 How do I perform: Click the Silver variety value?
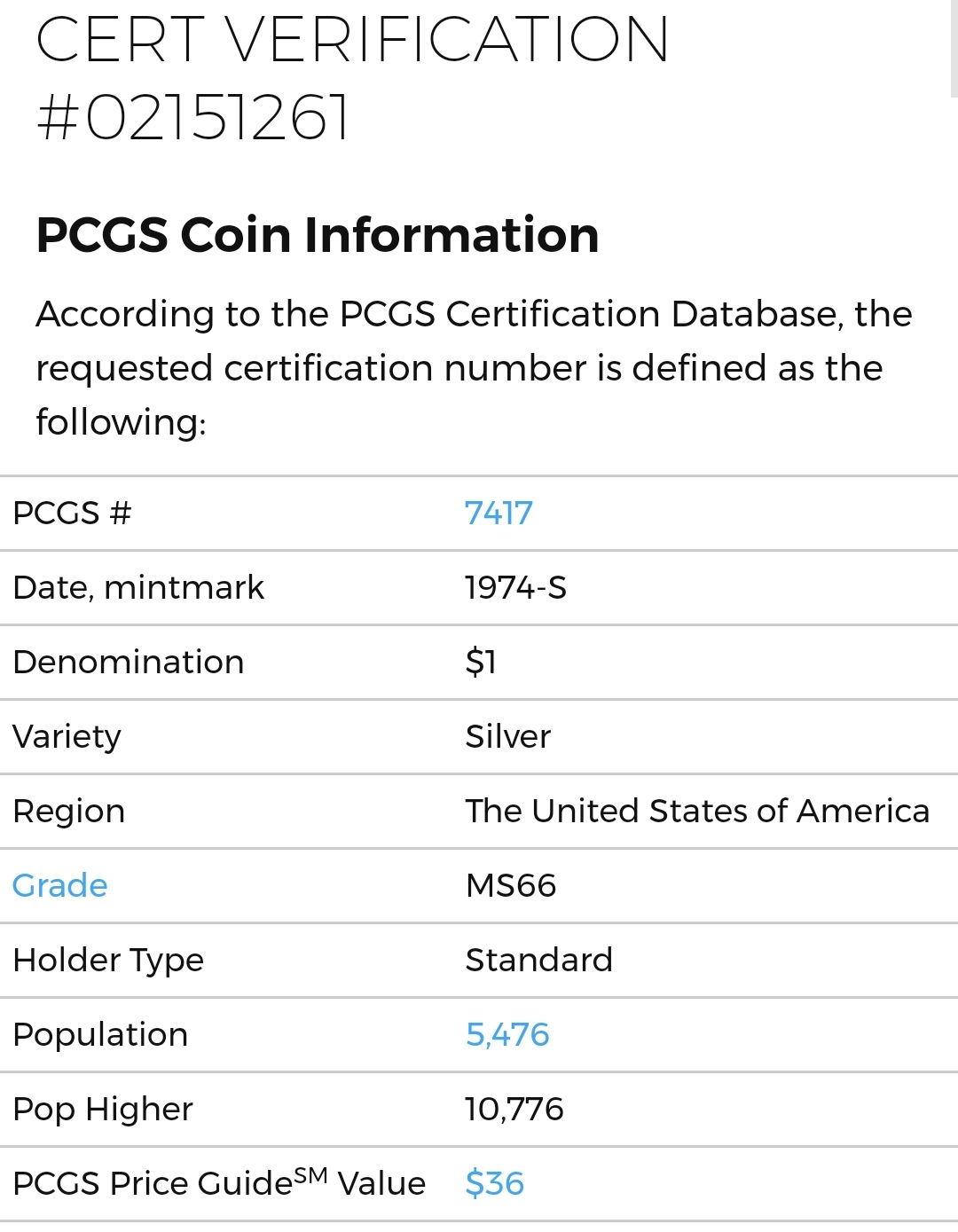(x=508, y=737)
